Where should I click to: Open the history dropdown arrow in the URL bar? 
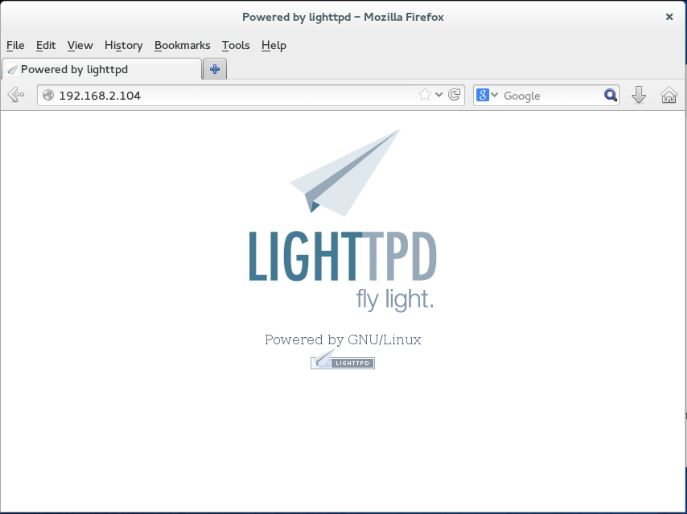coord(439,95)
